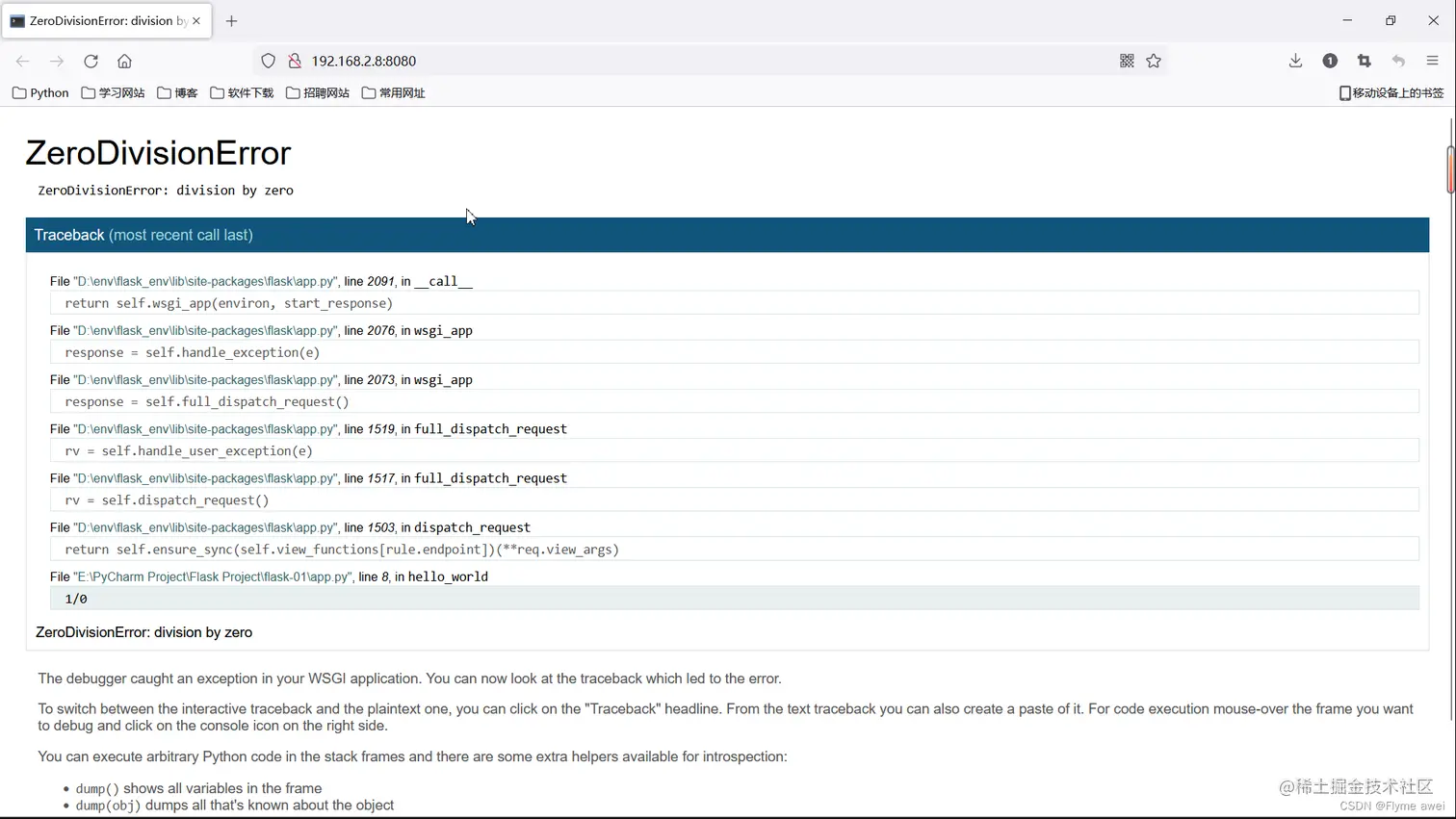
Task: Open the 学习网站 bookmarks folder
Action: (x=113, y=92)
